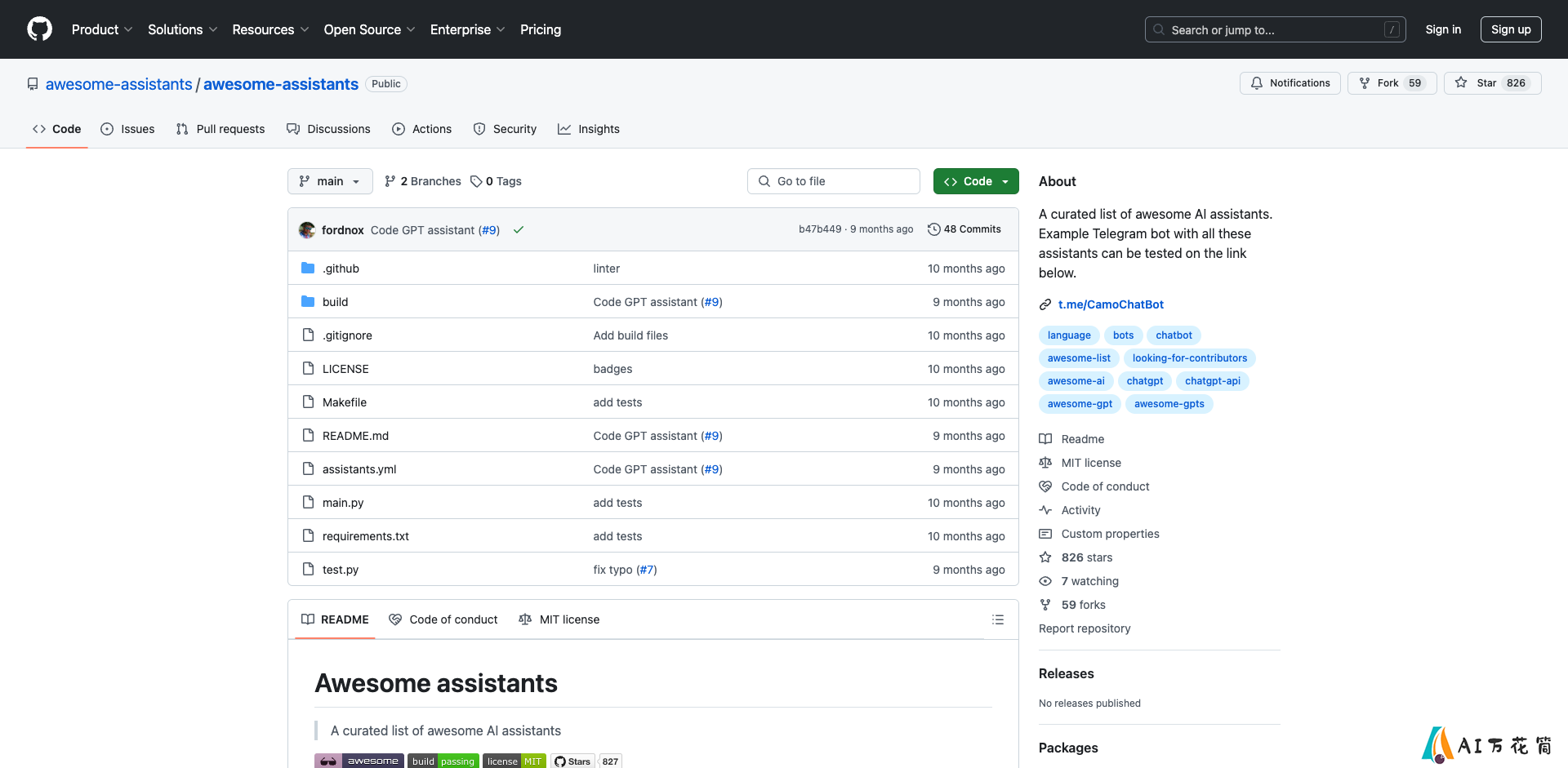Open the README outline list icon
This screenshot has height=768, width=1568.
pos(998,619)
